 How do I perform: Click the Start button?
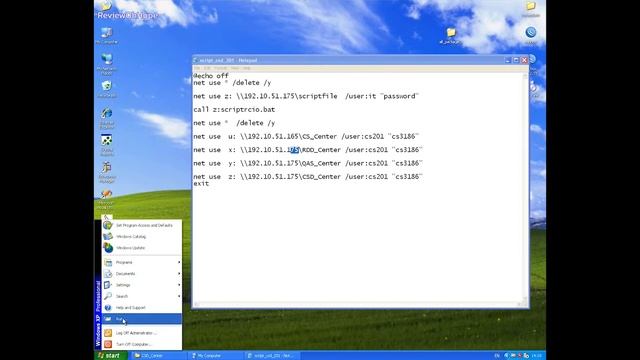pyautogui.click(x=111, y=356)
